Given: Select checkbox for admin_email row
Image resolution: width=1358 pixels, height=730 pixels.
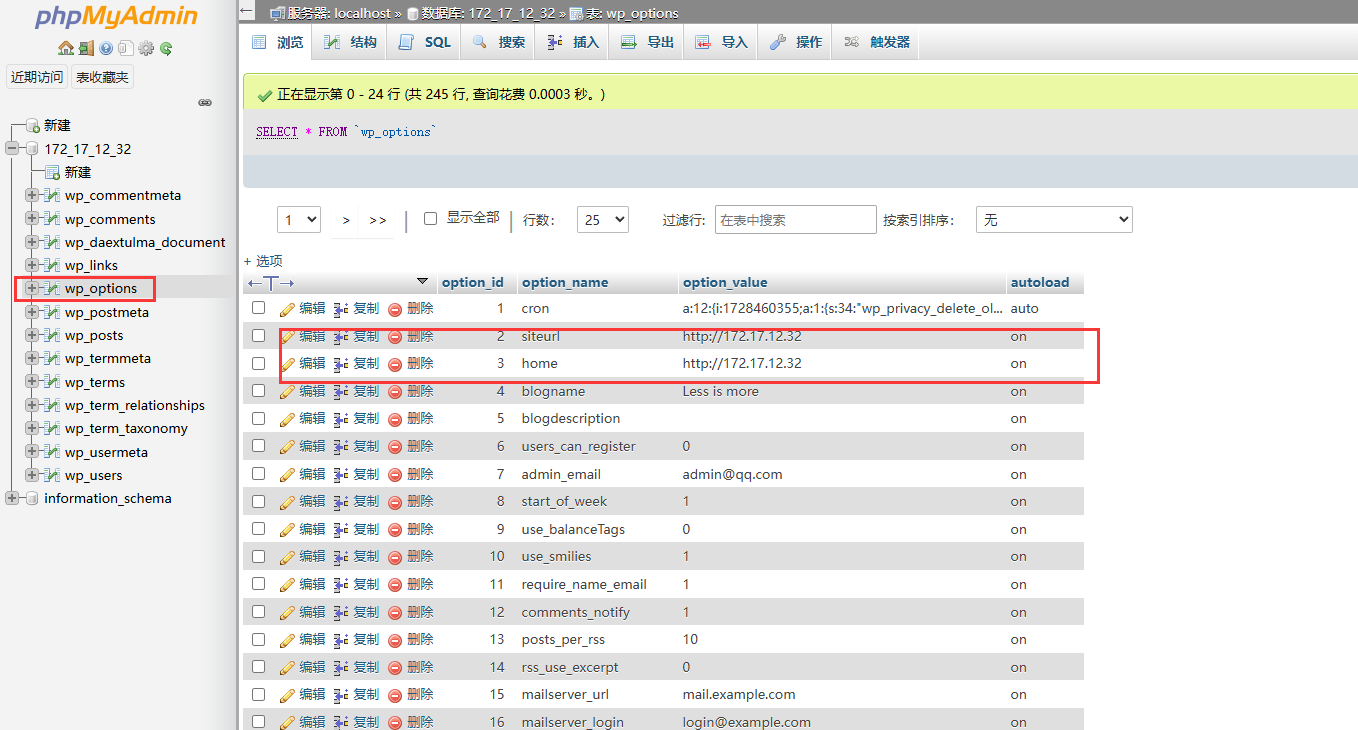Looking at the screenshot, I should click(259, 474).
